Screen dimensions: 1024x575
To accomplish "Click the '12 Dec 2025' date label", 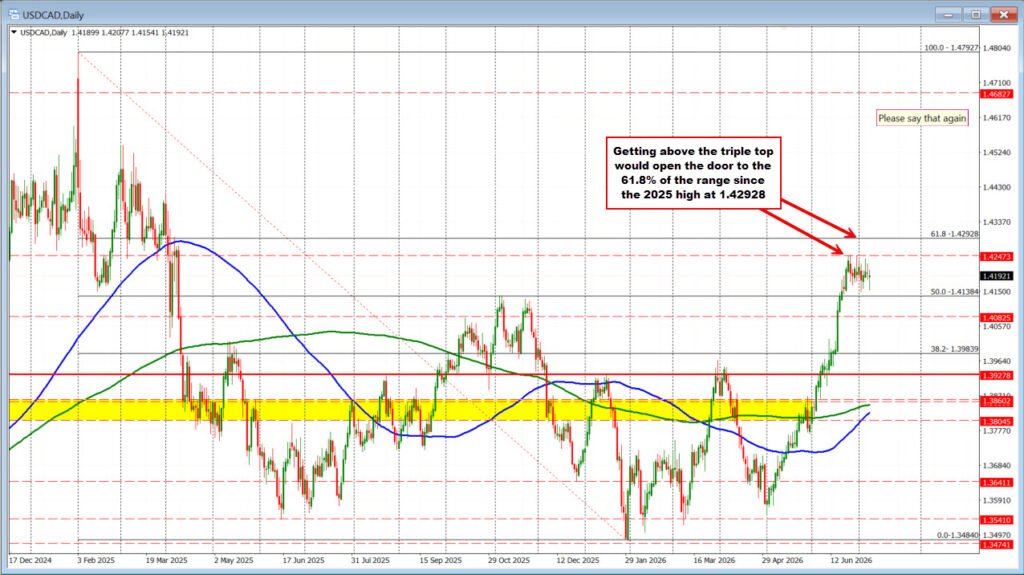I will pos(578,561).
